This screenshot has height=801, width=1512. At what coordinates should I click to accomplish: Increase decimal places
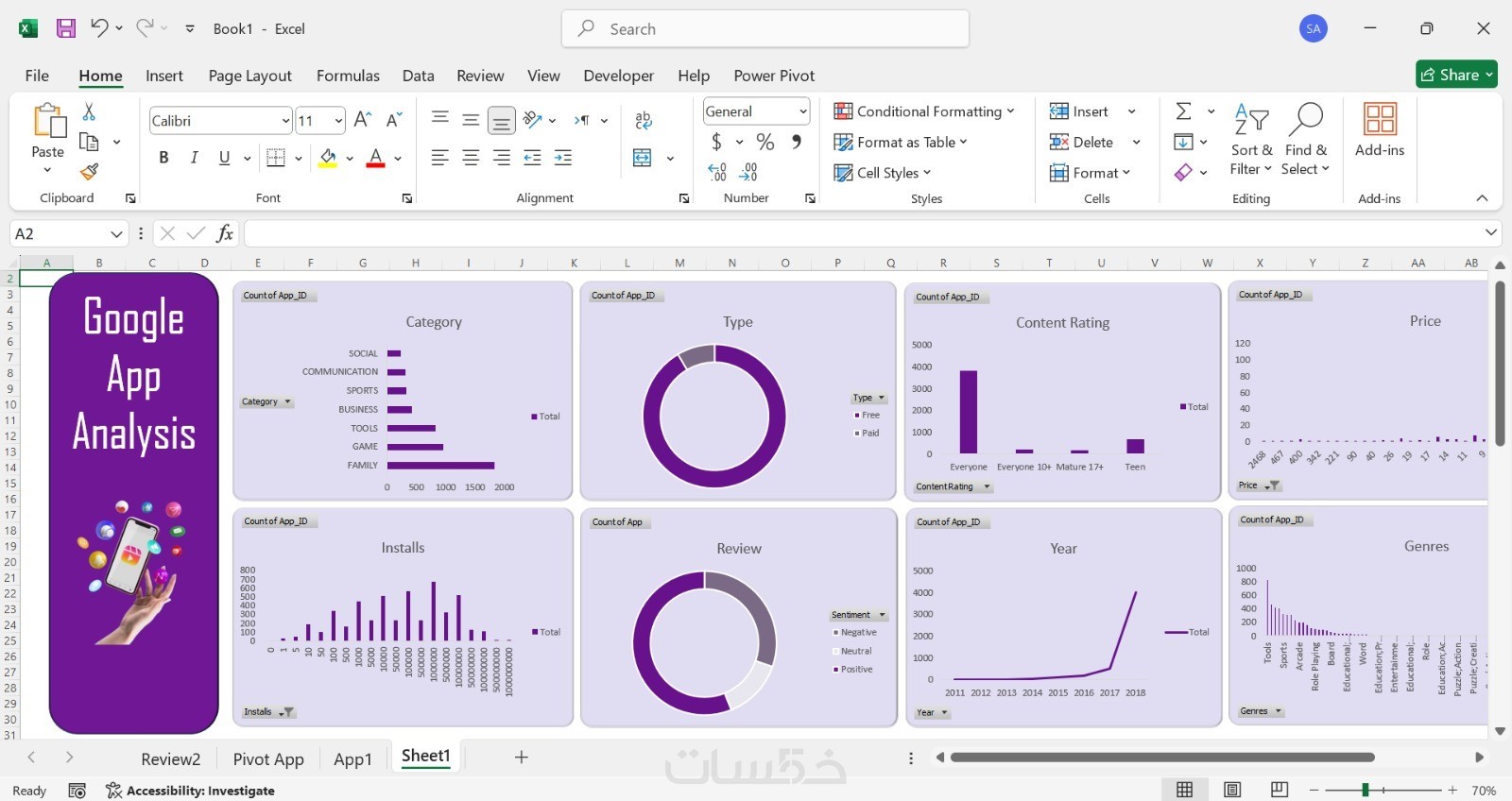click(717, 172)
